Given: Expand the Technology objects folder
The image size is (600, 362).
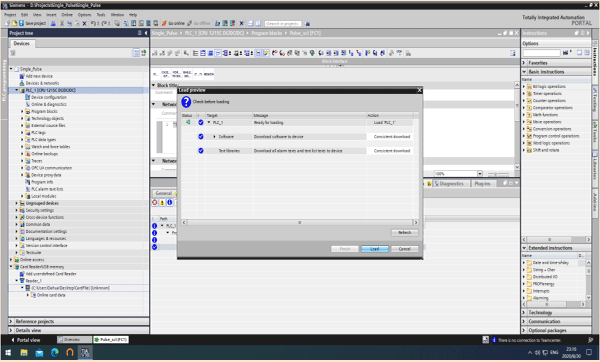Looking at the screenshot, I should click(22, 118).
